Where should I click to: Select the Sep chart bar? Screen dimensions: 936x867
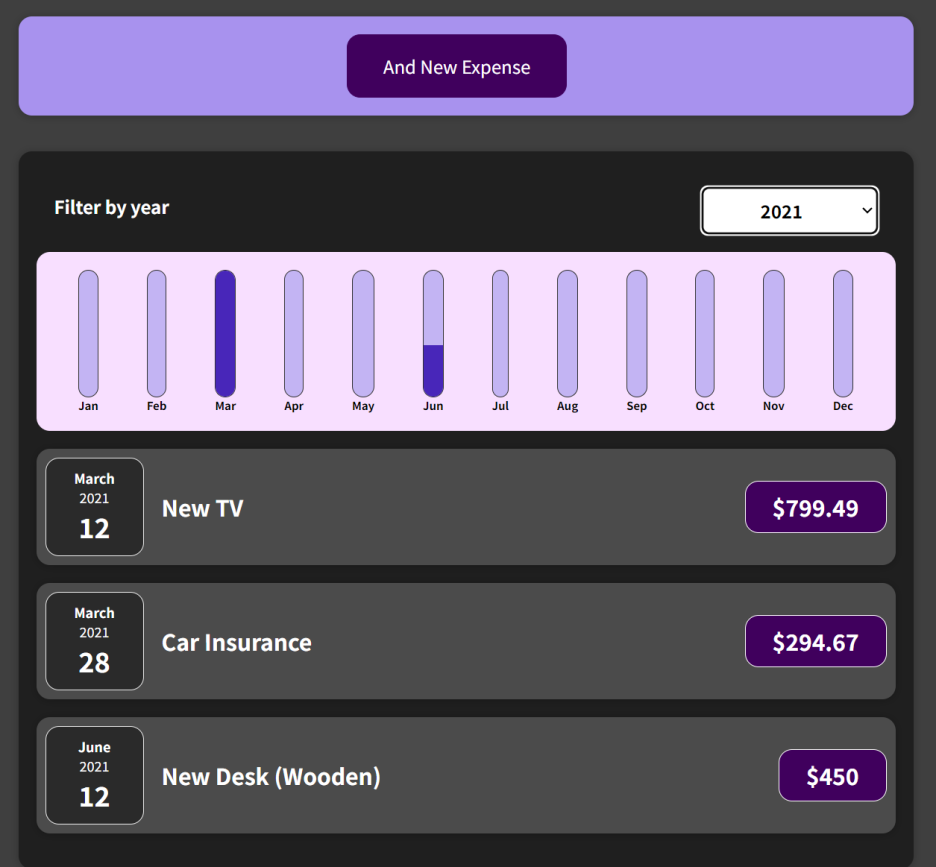pyautogui.click(x=636, y=334)
